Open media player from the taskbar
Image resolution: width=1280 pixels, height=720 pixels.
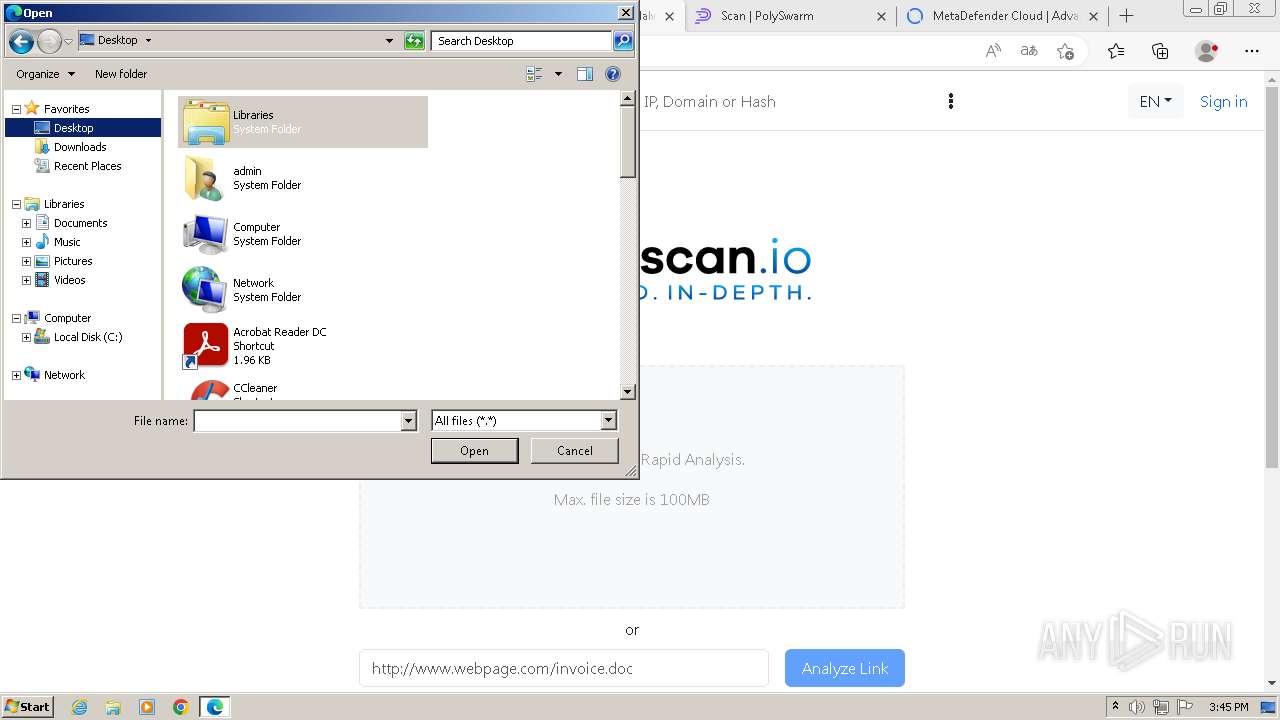pos(147,707)
